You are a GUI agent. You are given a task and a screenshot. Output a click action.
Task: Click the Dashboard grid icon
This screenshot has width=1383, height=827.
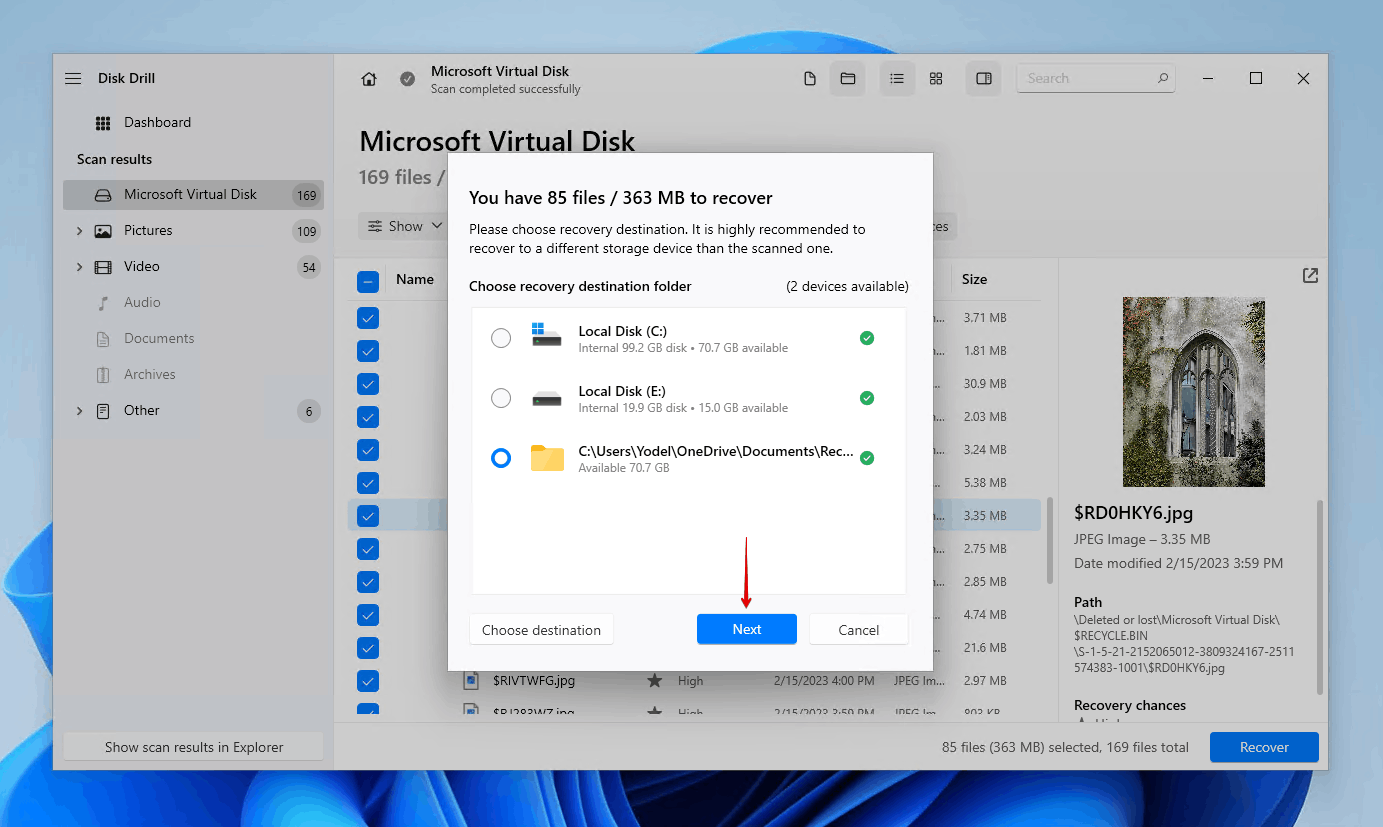coord(103,123)
